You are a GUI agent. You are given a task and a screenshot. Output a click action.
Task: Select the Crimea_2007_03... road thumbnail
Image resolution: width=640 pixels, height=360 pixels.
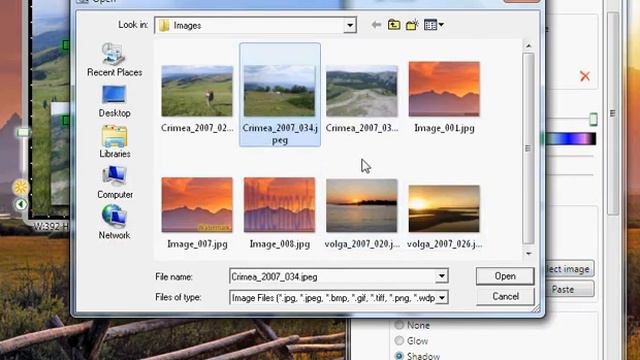coord(362,91)
